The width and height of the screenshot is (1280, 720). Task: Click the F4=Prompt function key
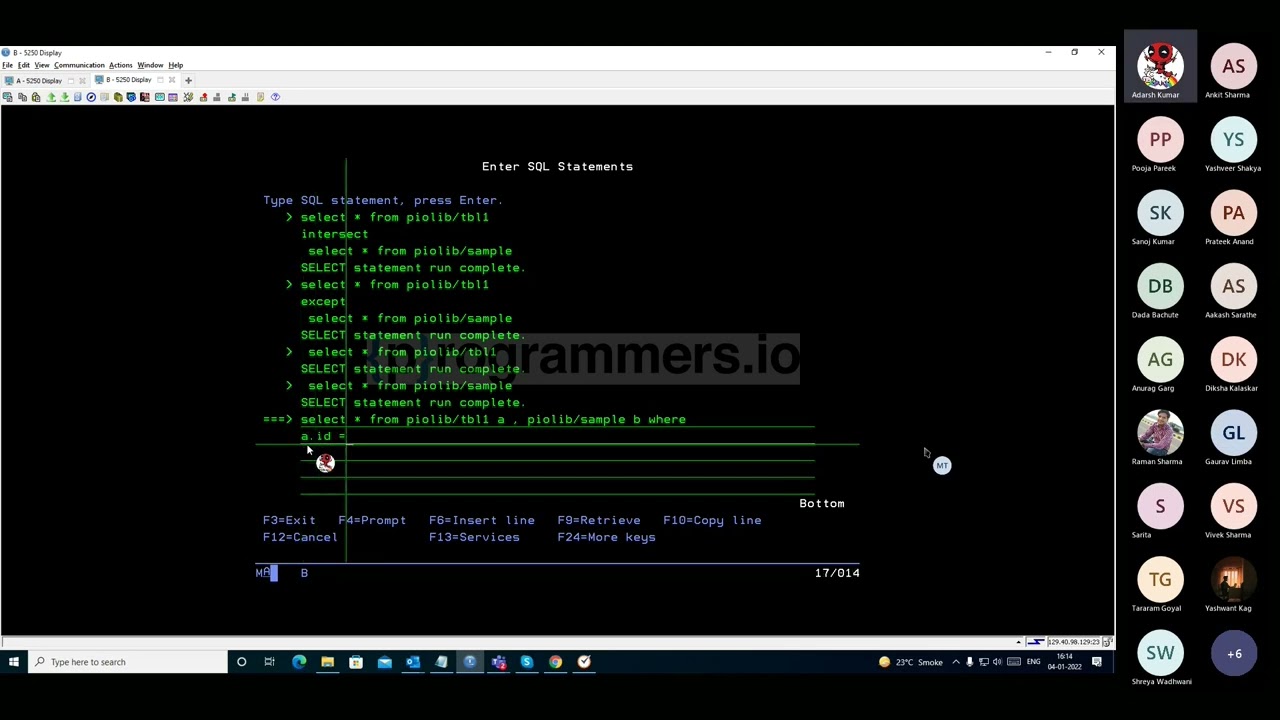point(372,520)
